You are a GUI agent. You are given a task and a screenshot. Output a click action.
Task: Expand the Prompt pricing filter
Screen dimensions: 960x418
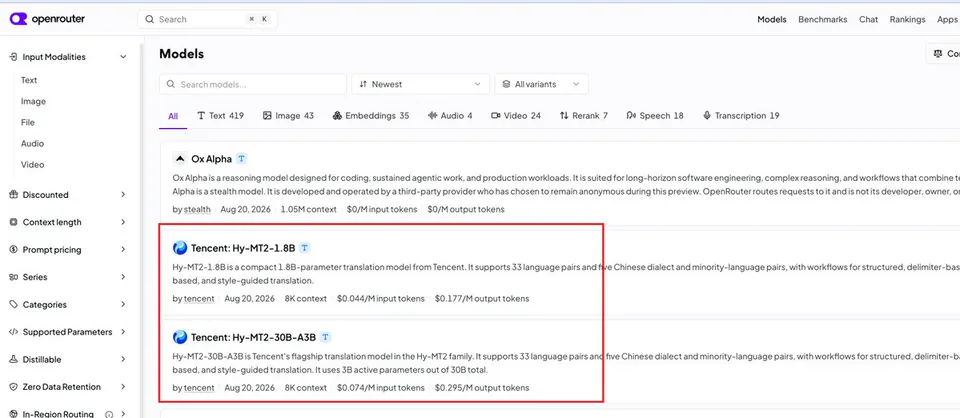tap(123, 250)
